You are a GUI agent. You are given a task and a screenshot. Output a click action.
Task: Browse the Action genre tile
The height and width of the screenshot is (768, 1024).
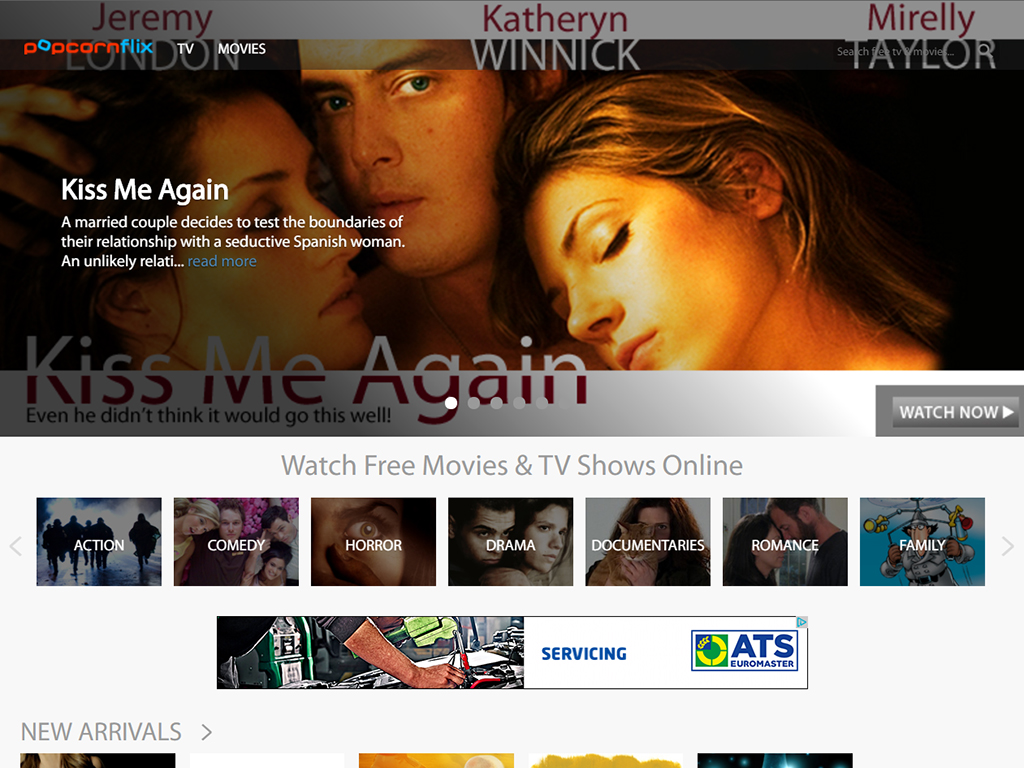pos(99,542)
